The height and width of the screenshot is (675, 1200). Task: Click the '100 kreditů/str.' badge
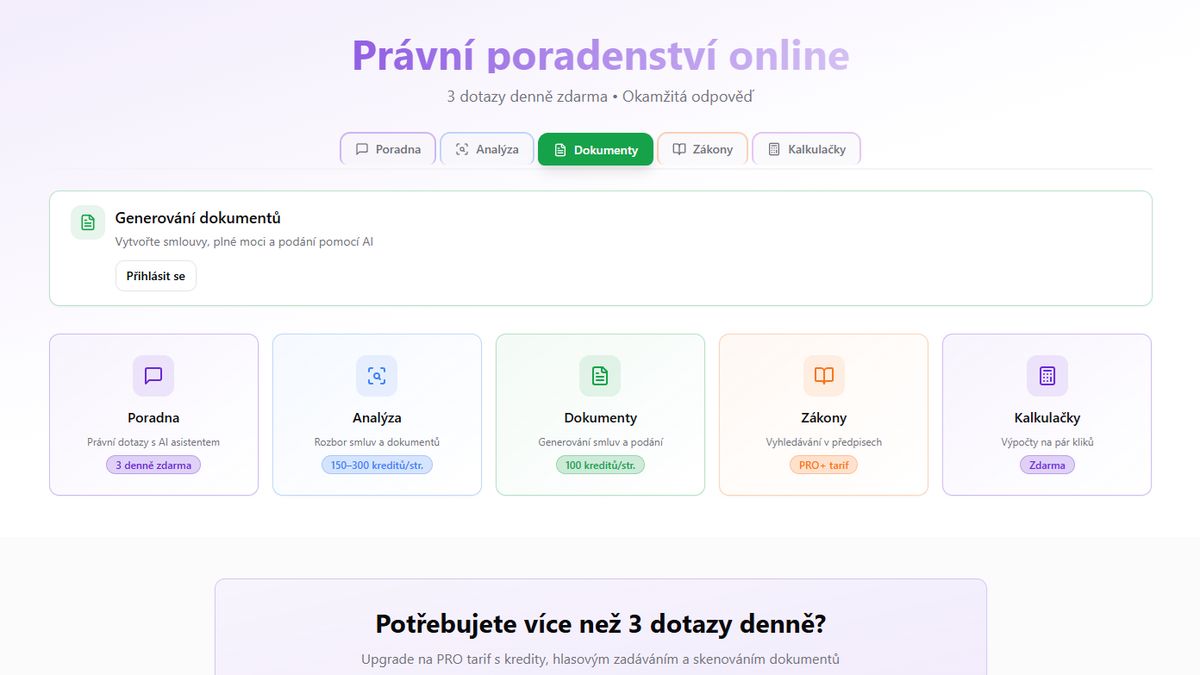[x=600, y=465]
